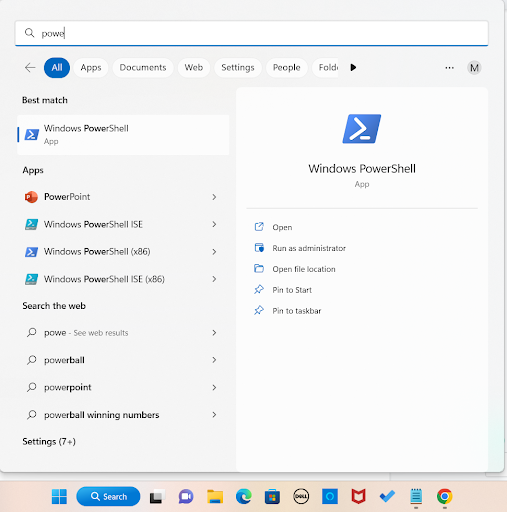The image size is (507, 512).
Task: Switch to the Web filter tab
Action: point(194,68)
